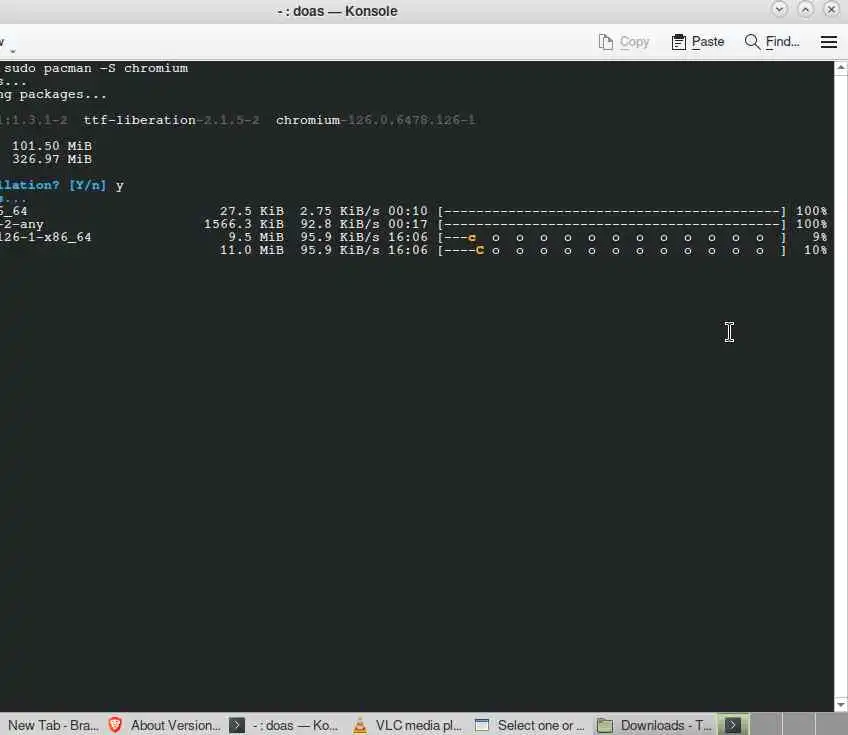Click the '1566.3 KiB' download value
This screenshot has height=735, width=848.
pos(243,224)
